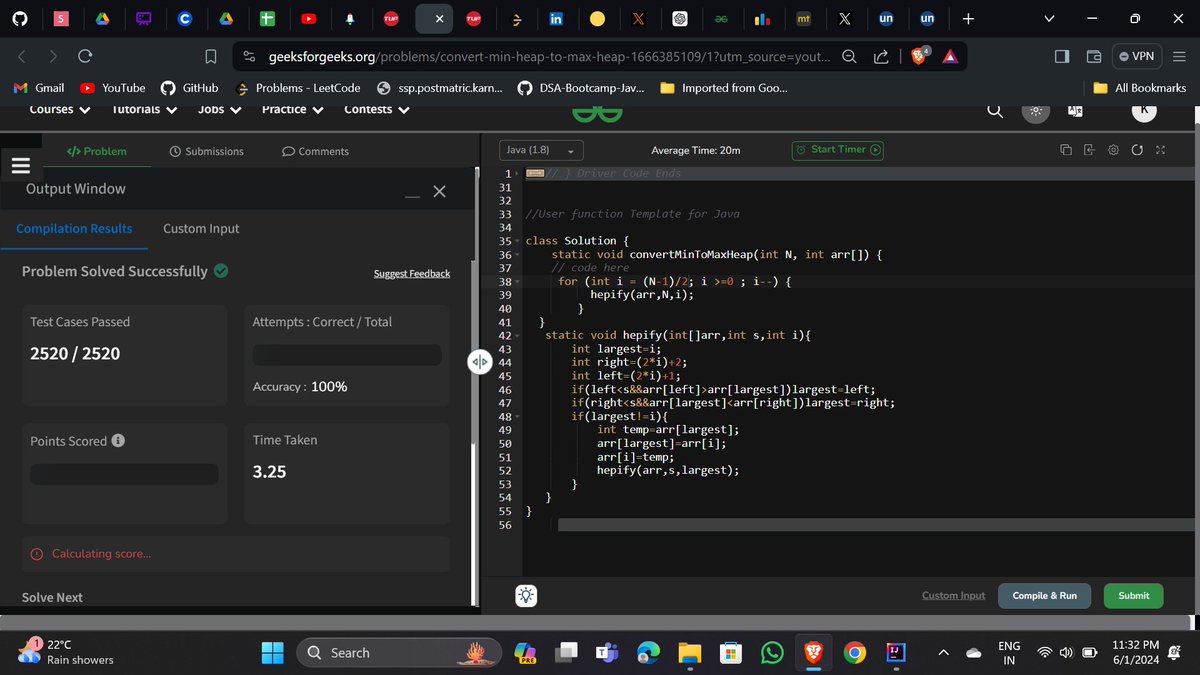Screen dimensions: 1200x675
Task: Select the Custom Input tab in the Output Window
Action: 201,228
